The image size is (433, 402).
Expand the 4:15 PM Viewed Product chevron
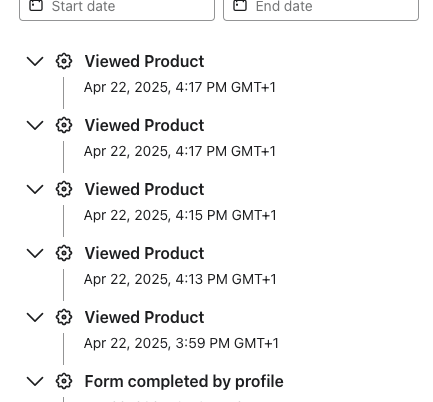point(35,189)
